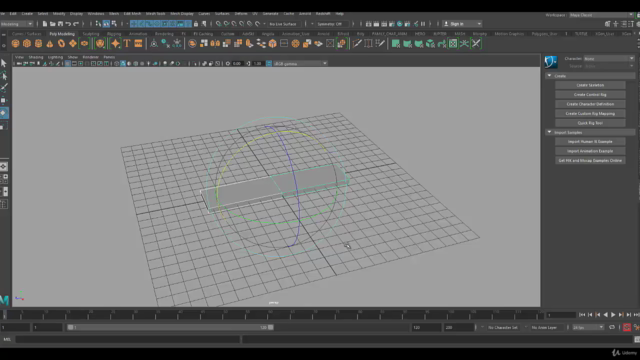Image resolution: width=640 pixels, height=360 pixels.
Task: Click the Combine meshes shelf icon
Action: point(192,44)
